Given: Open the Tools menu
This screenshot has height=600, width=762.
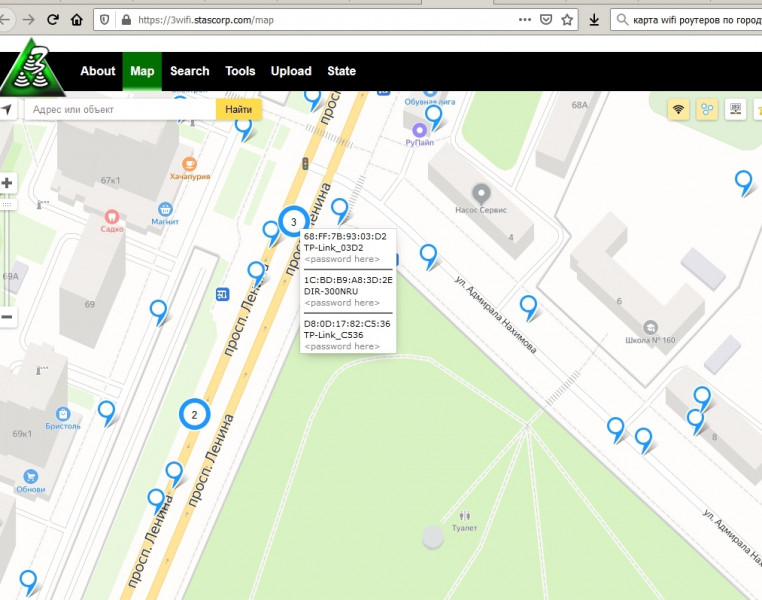Looking at the screenshot, I should point(240,71).
